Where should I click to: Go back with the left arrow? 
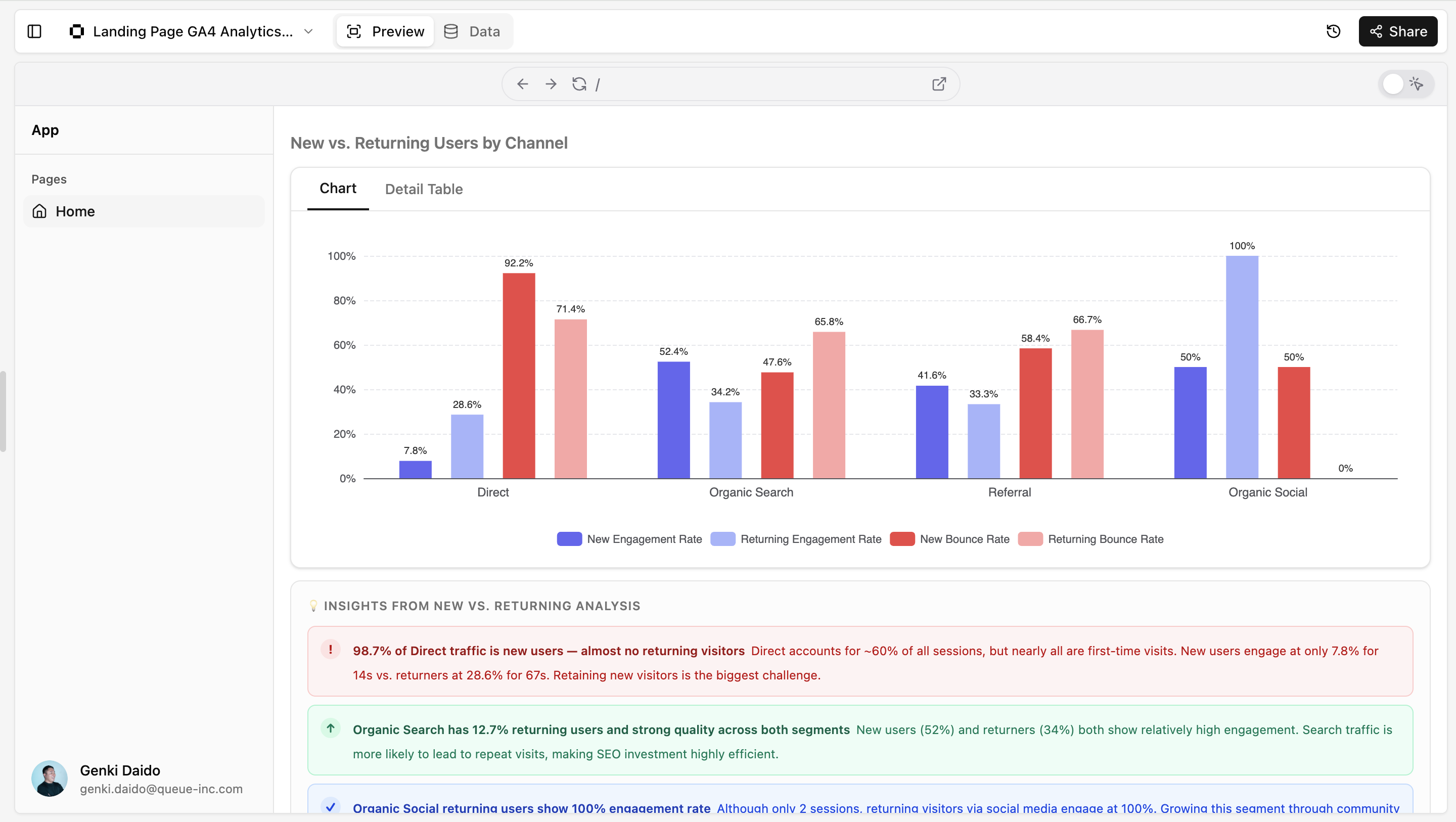[x=522, y=84]
